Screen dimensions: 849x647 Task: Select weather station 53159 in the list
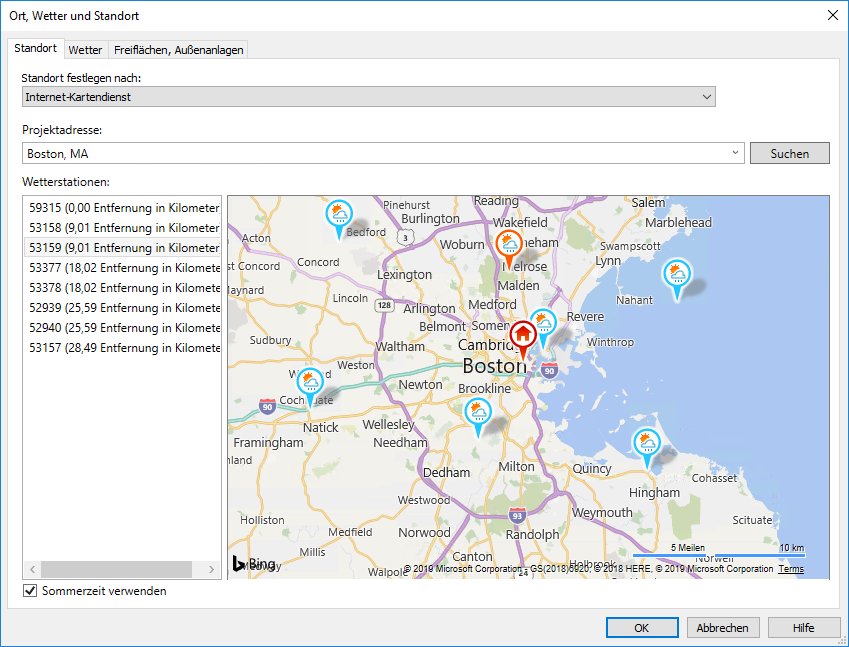pos(122,248)
